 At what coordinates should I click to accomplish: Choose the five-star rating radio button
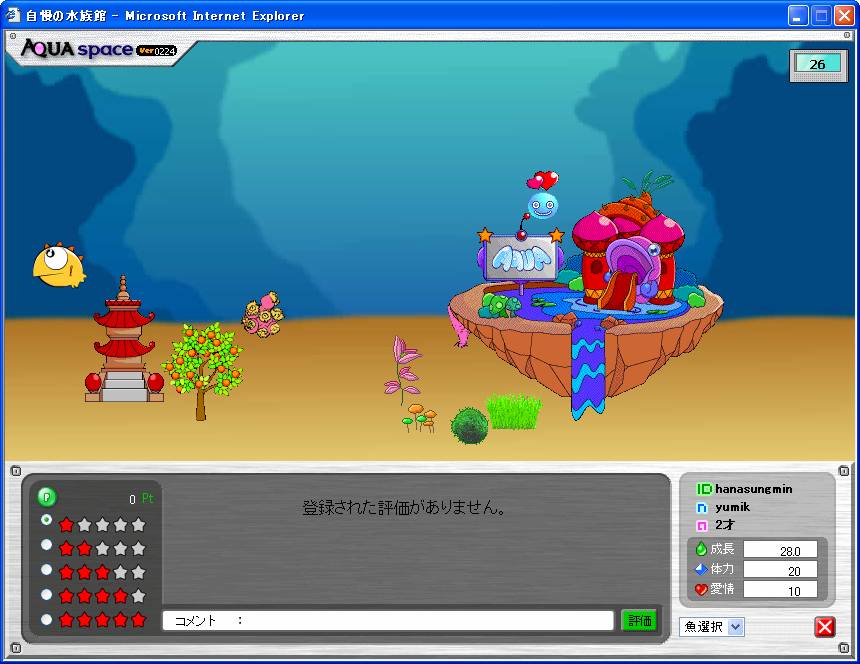point(46,619)
